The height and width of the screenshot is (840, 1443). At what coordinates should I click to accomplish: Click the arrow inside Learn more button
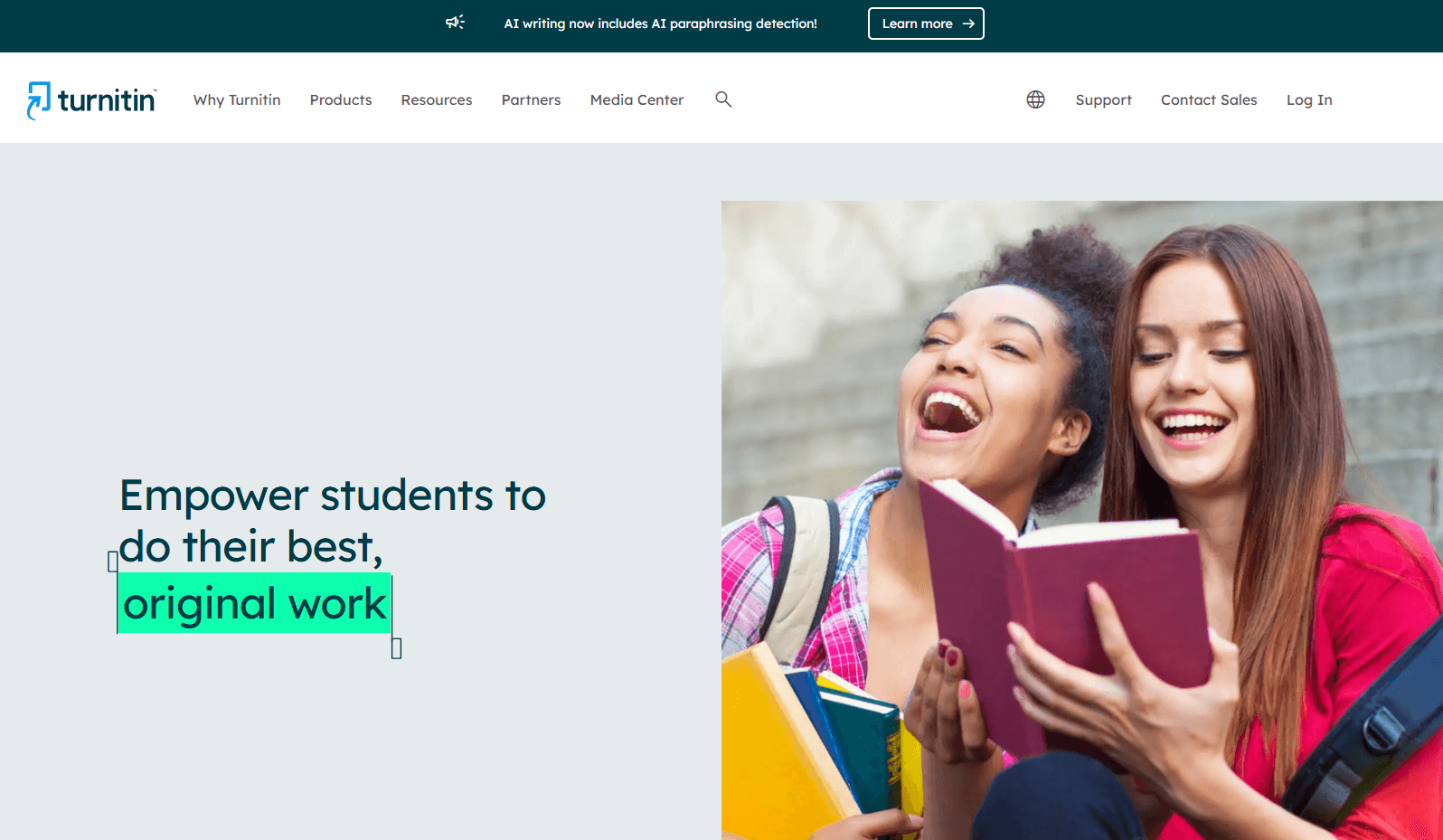click(968, 24)
